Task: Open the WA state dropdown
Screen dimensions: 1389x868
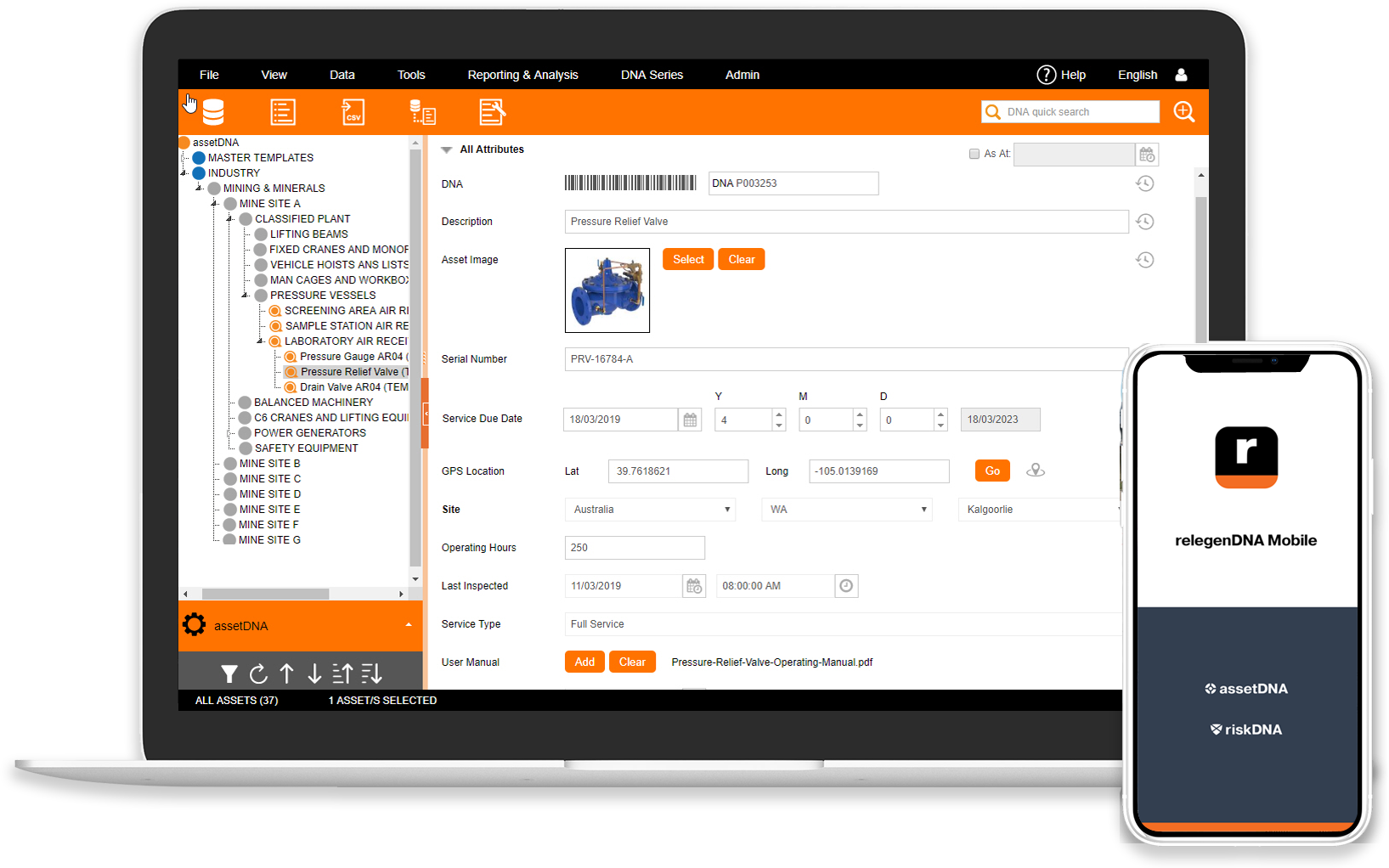Action: 847,510
